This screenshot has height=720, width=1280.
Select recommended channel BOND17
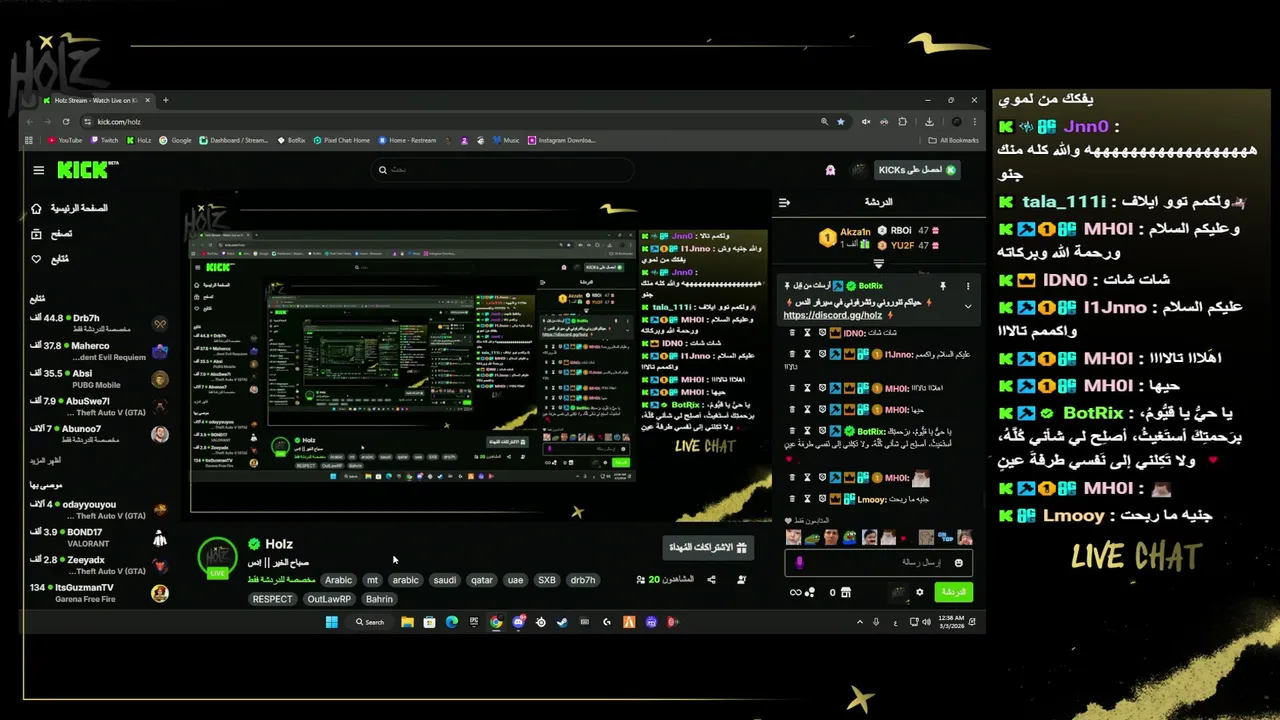pos(100,538)
